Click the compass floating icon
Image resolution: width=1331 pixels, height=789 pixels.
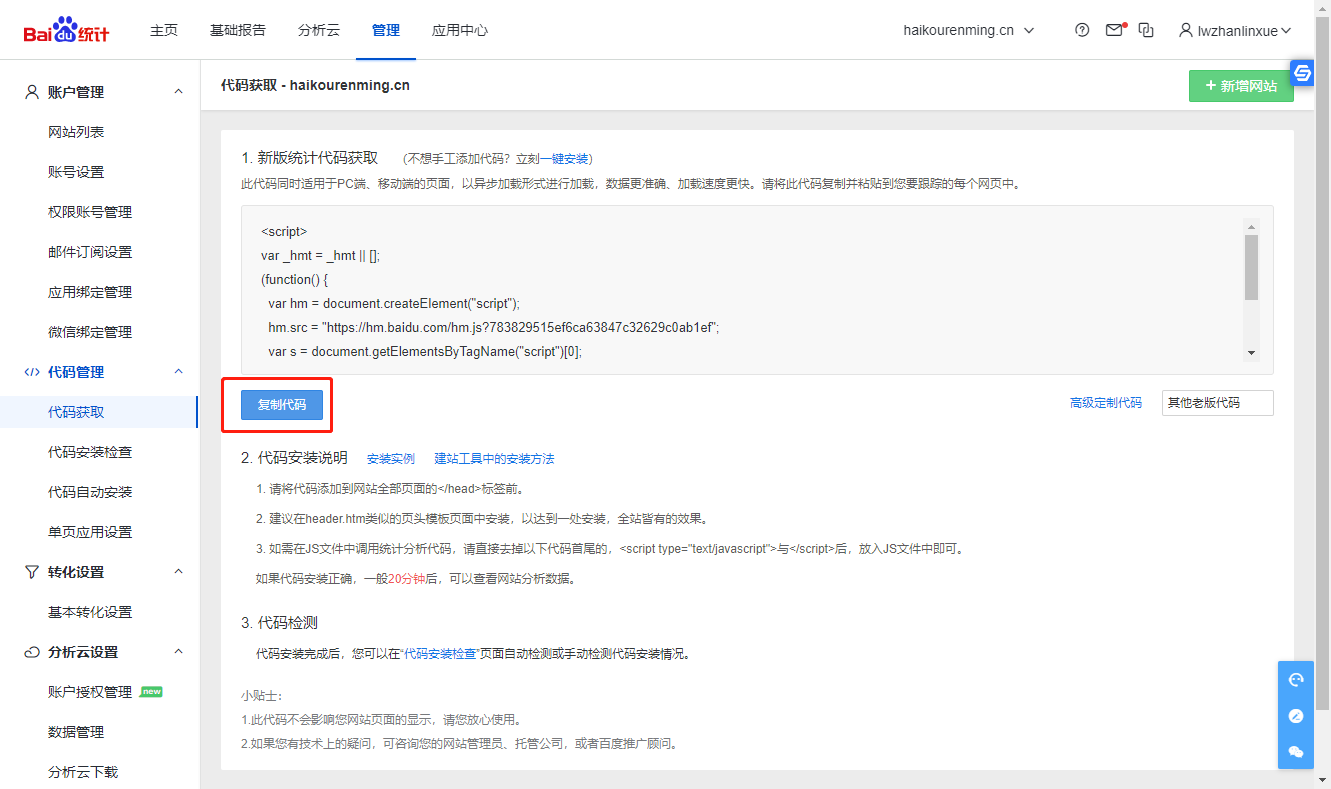click(x=1296, y=716)
